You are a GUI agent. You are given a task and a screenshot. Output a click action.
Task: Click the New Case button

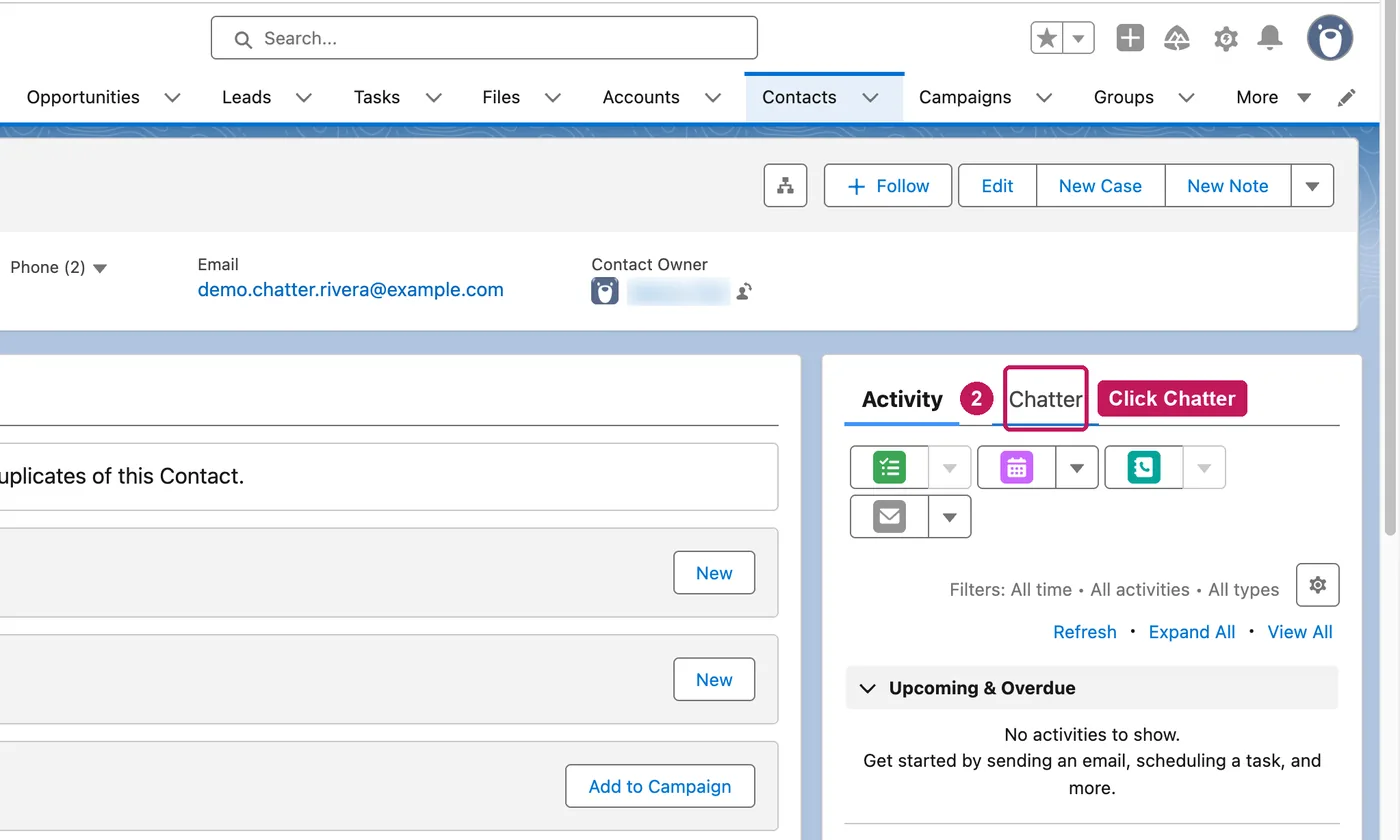tap(1100, 186)
